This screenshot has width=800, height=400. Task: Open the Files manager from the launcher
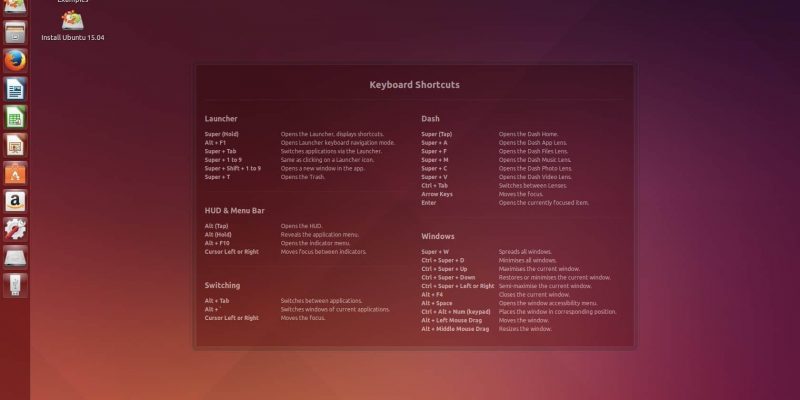[15, 33]
